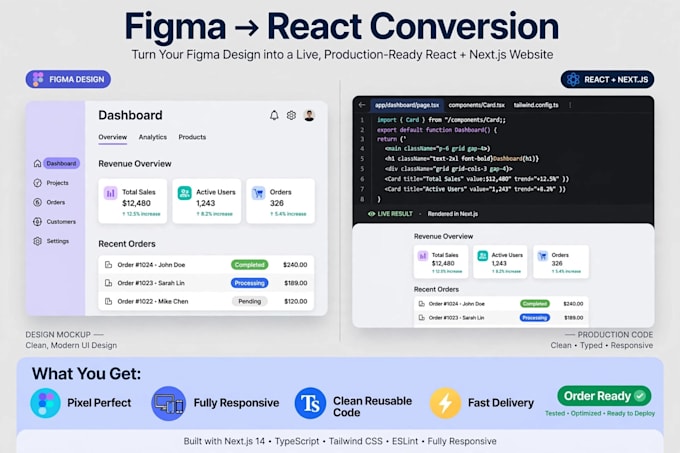680x453 pixels.
Task: Open the tailwind.config.ts editor tab
Action: (536, 105)
